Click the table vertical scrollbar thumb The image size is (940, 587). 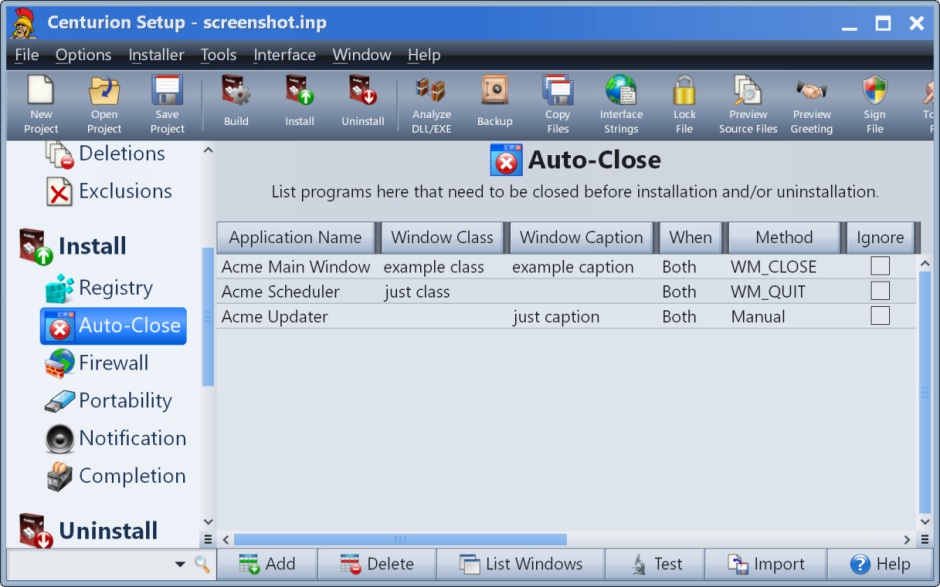click(x=924, y=393)
